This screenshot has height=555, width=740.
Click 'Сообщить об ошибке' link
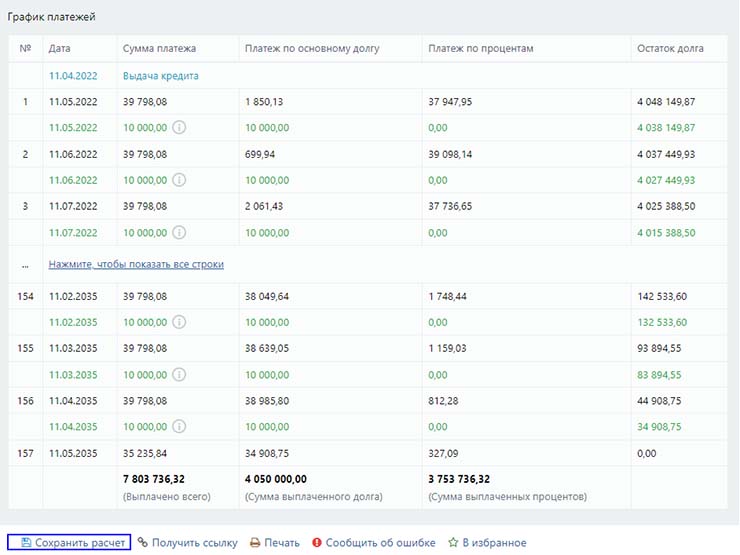point(380,543)
